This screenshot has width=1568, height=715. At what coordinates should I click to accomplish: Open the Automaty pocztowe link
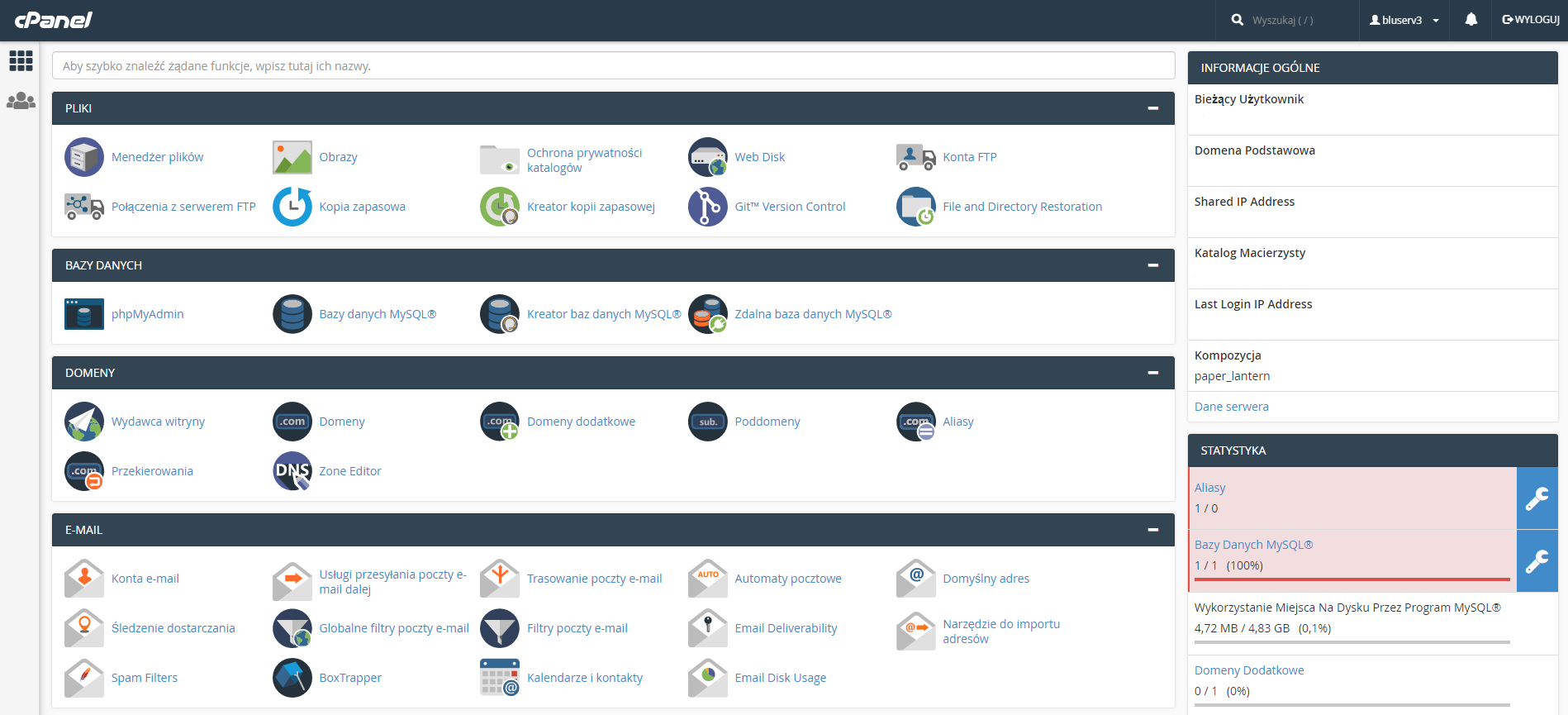tap(788, 579)
